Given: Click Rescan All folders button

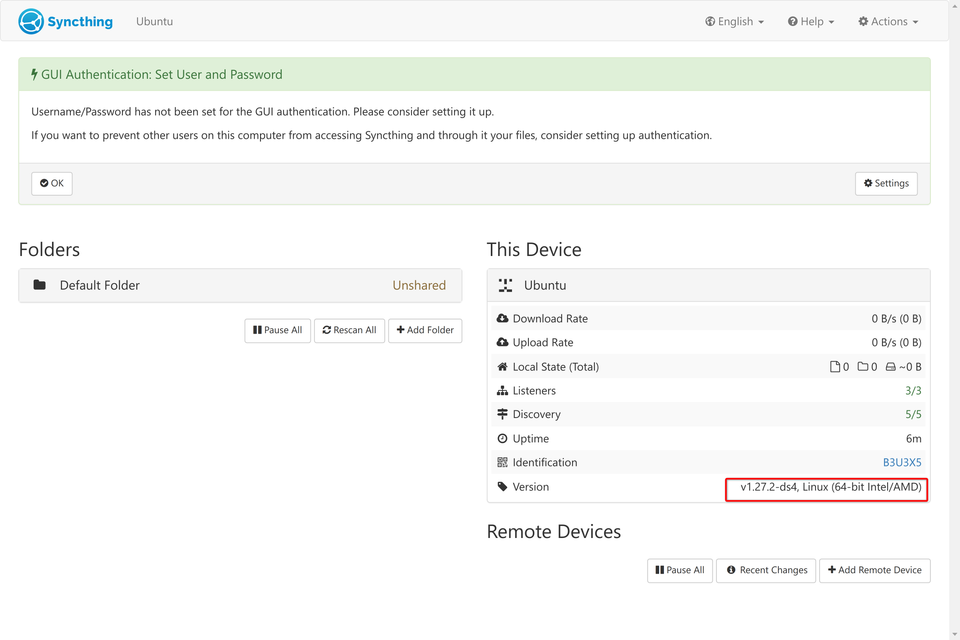Looking at the screenshot, I should click(x=349, y=330).
